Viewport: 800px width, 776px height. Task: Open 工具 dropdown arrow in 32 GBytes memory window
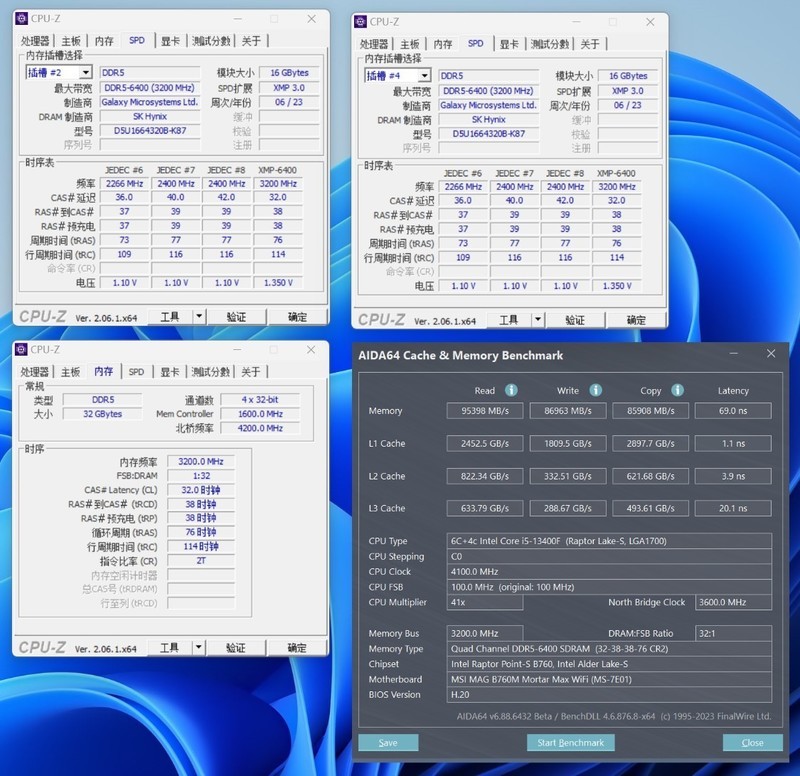(198, 648)
